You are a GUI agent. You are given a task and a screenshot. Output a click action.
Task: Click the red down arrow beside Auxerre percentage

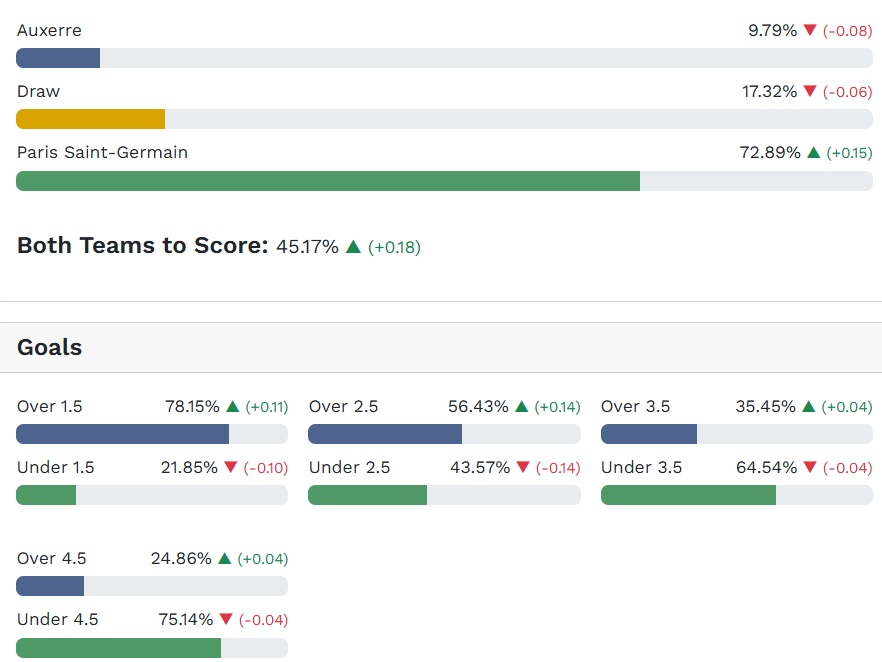tap(810, 31)
